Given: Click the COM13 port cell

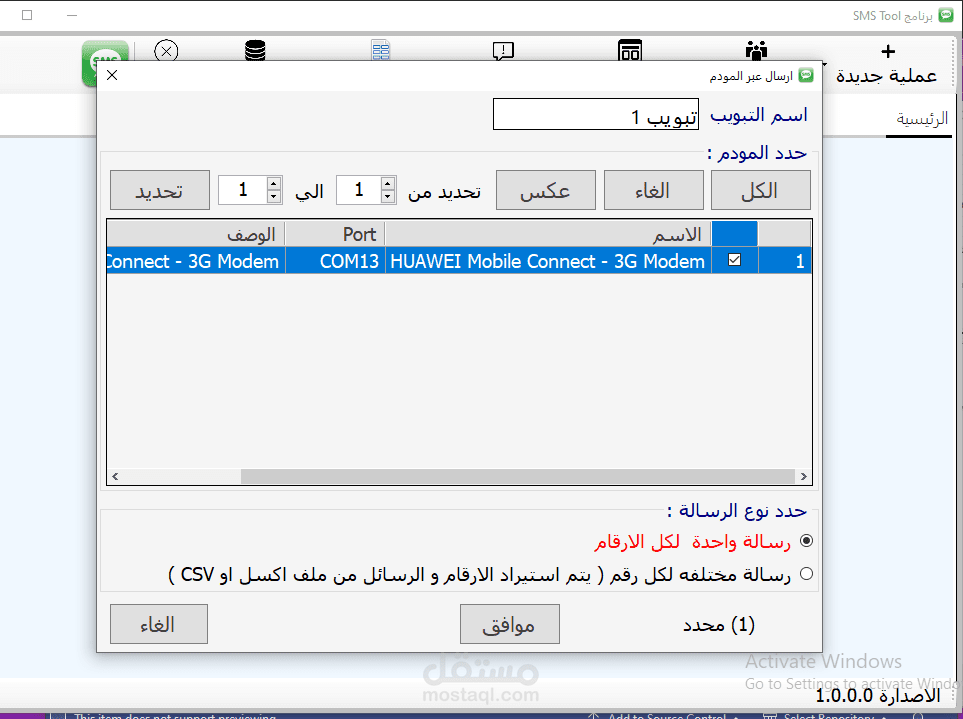Looking at the screenshot, I should (x=335, y=261).
